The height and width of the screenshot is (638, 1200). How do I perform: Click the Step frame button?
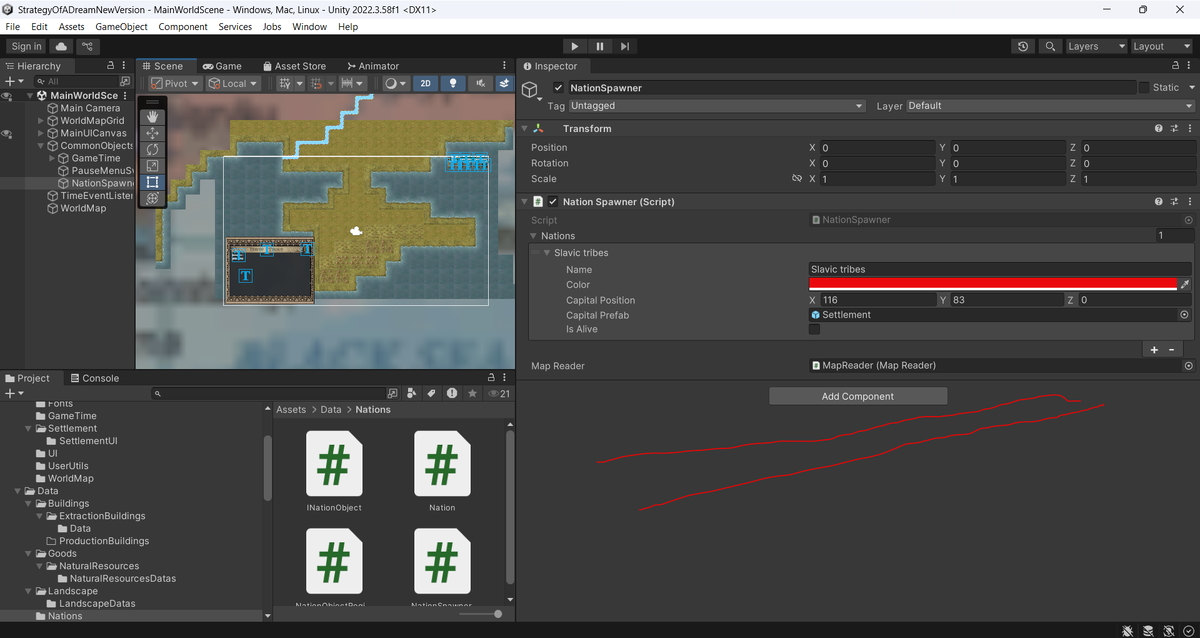pos(625,46)
